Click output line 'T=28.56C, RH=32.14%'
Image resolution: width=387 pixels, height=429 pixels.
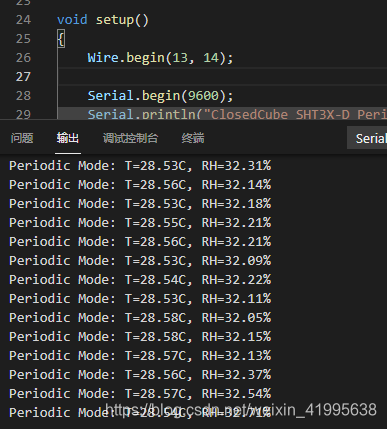coord(140,185)
